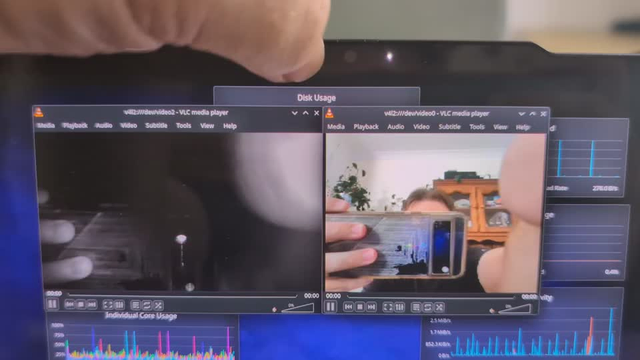Minimize the video2 VLC window
This screenshot has height=360, width=640.
294,113
